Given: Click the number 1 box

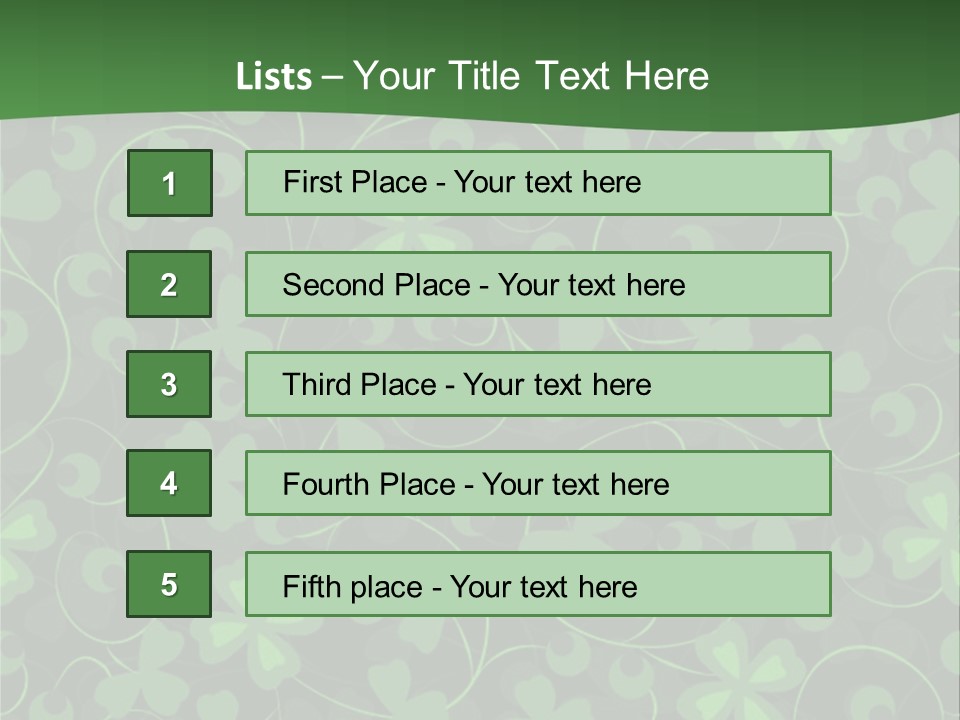Looking at the screenshot, I should (170, 183).
